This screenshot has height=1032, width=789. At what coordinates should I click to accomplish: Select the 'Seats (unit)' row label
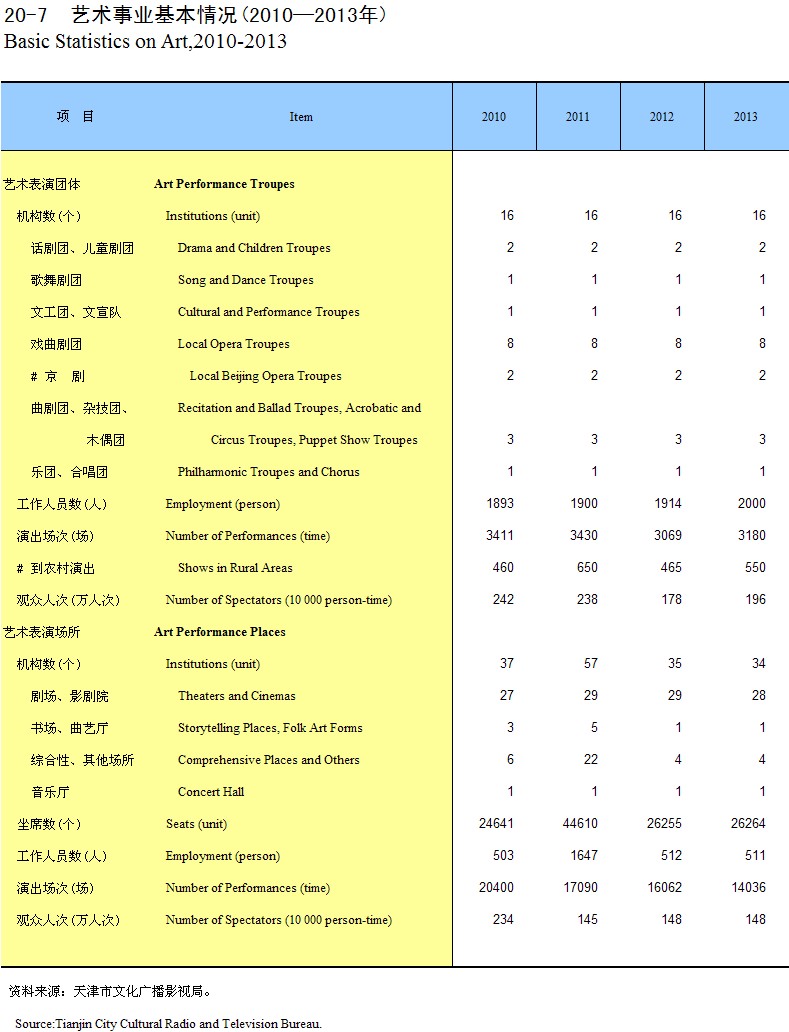click(x=196, y=824)
